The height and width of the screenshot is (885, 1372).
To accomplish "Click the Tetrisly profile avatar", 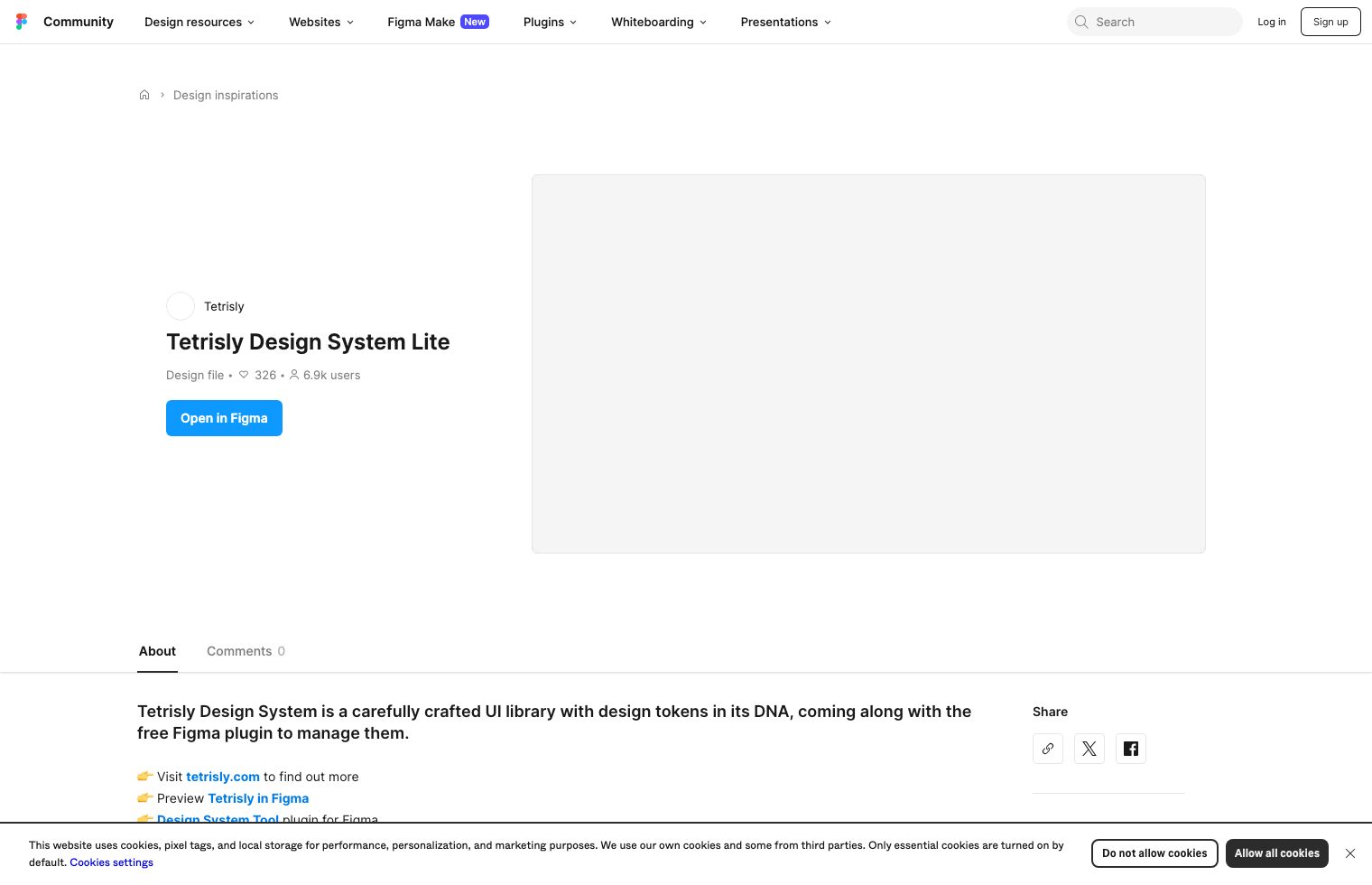I will (x=181, y=306).
